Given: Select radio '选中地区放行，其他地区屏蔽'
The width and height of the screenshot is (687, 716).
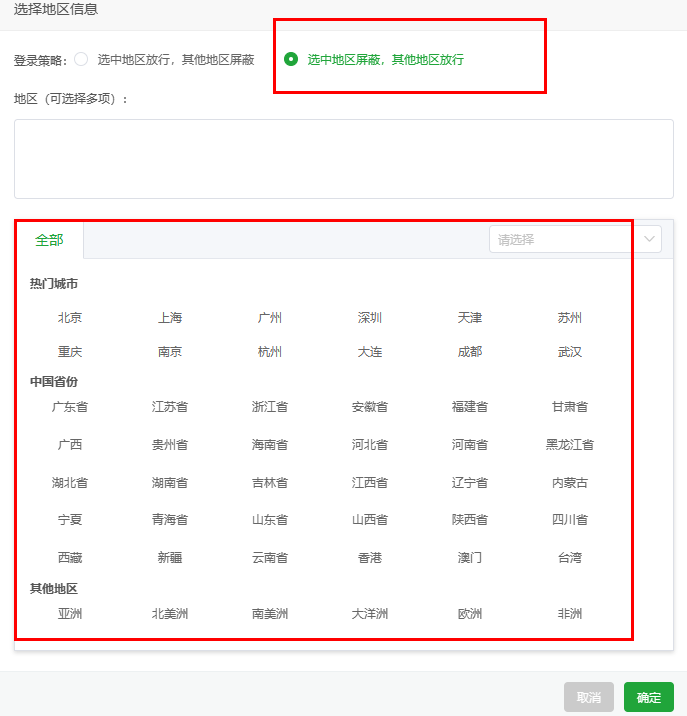Looking at the screenshot, I should tap(82, 59).
